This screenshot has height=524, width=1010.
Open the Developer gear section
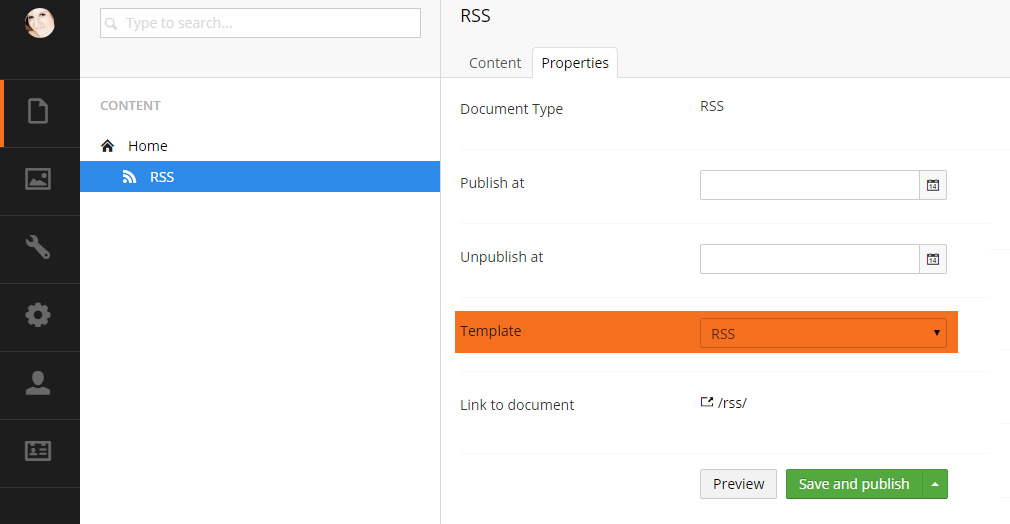click(39, 316)
